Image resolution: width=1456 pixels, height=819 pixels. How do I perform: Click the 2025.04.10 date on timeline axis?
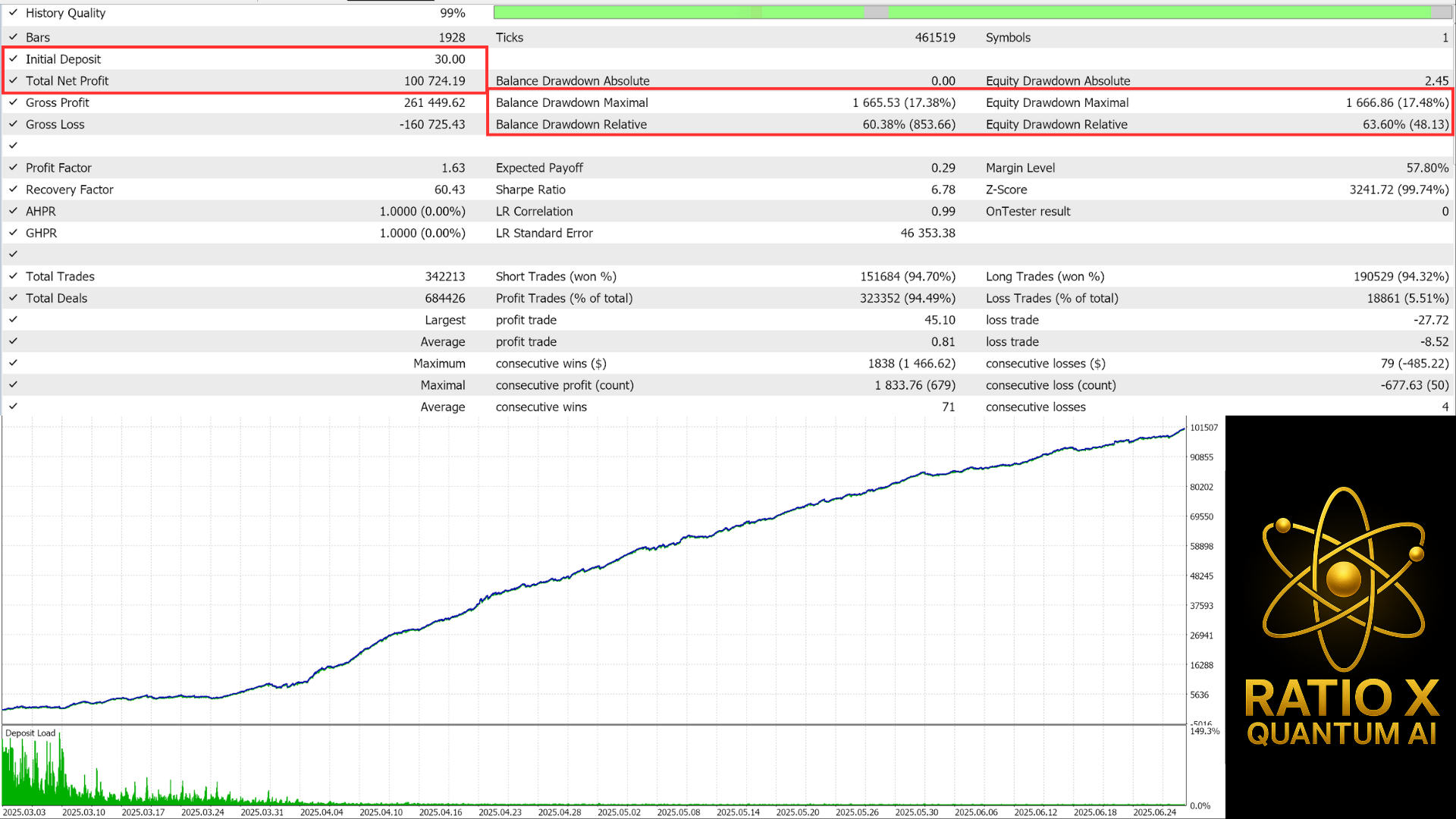[381, 812]
